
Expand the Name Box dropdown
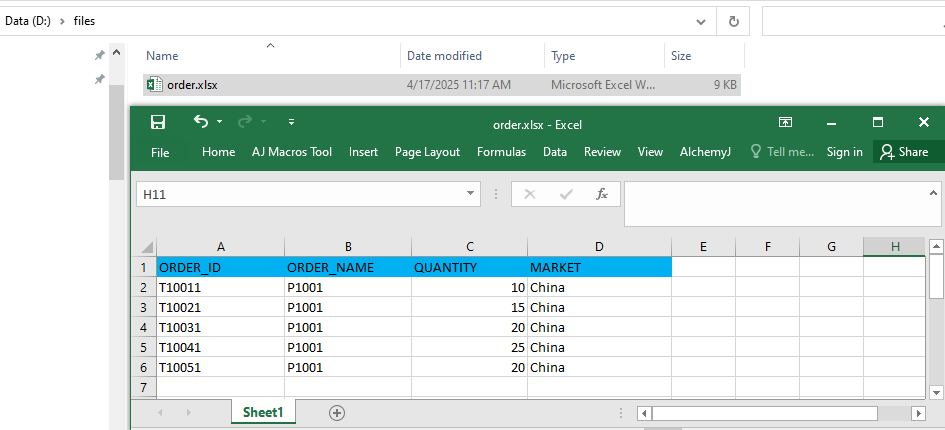(472, 194)
